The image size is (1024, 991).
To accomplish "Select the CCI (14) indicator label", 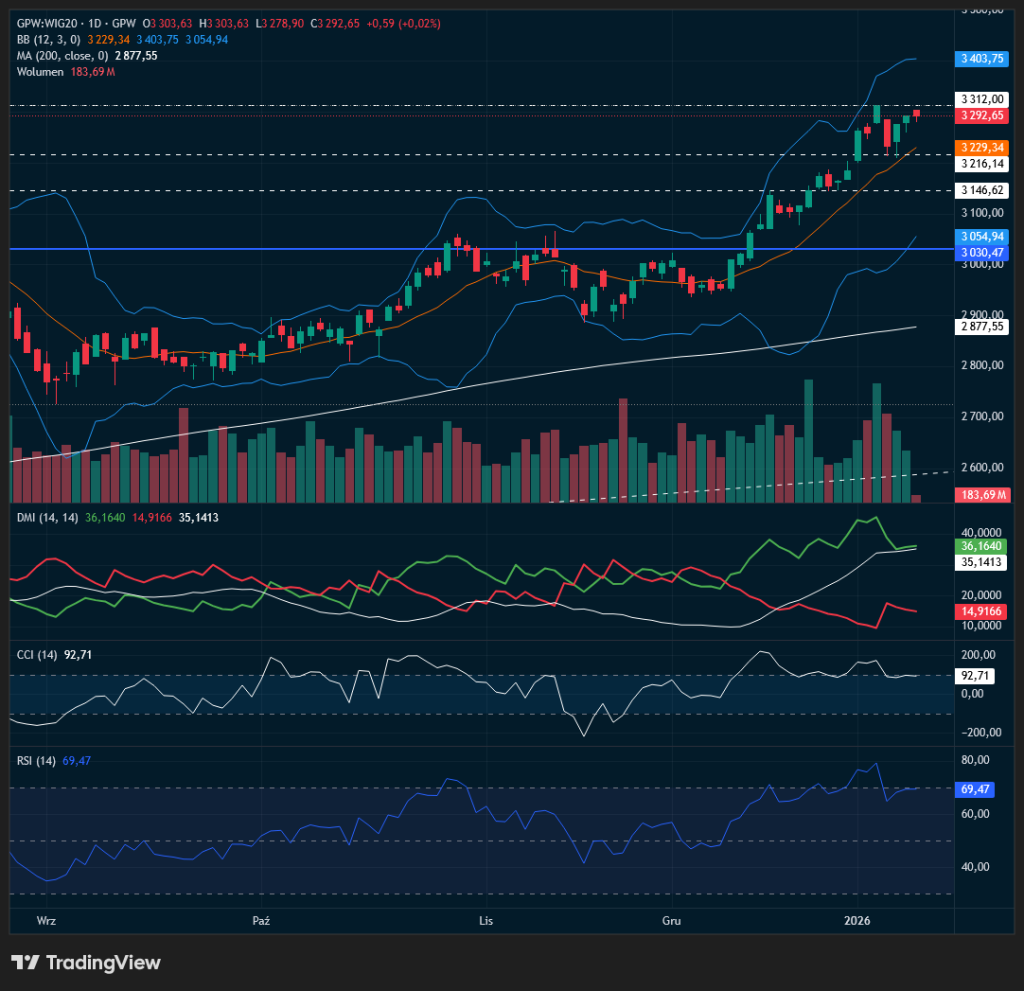I will (x=36, y=654).
